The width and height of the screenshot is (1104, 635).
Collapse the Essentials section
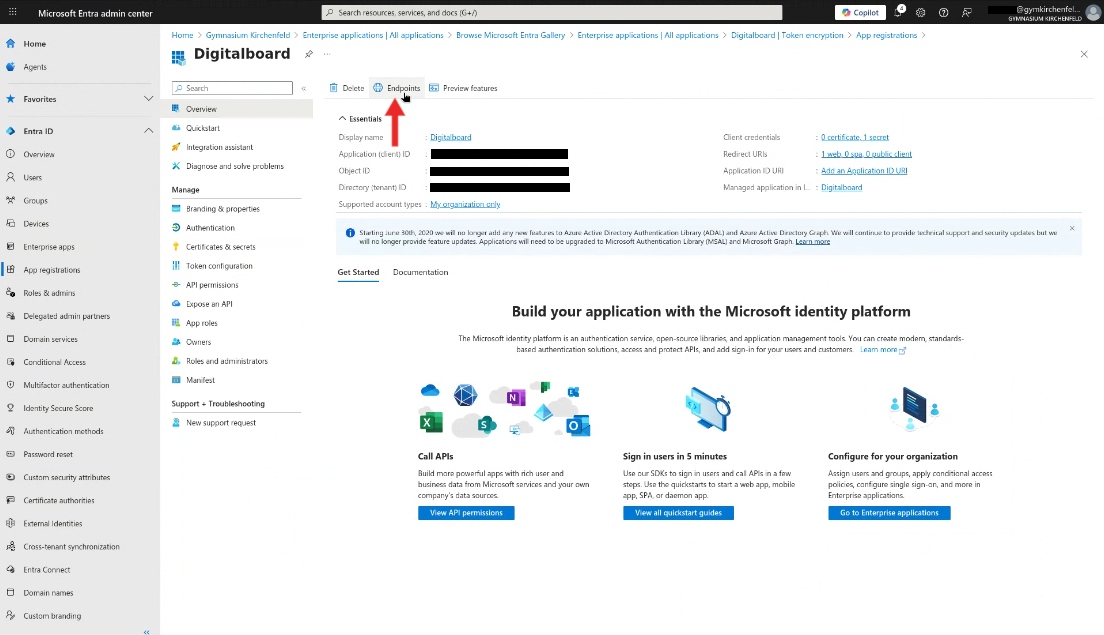343,117
